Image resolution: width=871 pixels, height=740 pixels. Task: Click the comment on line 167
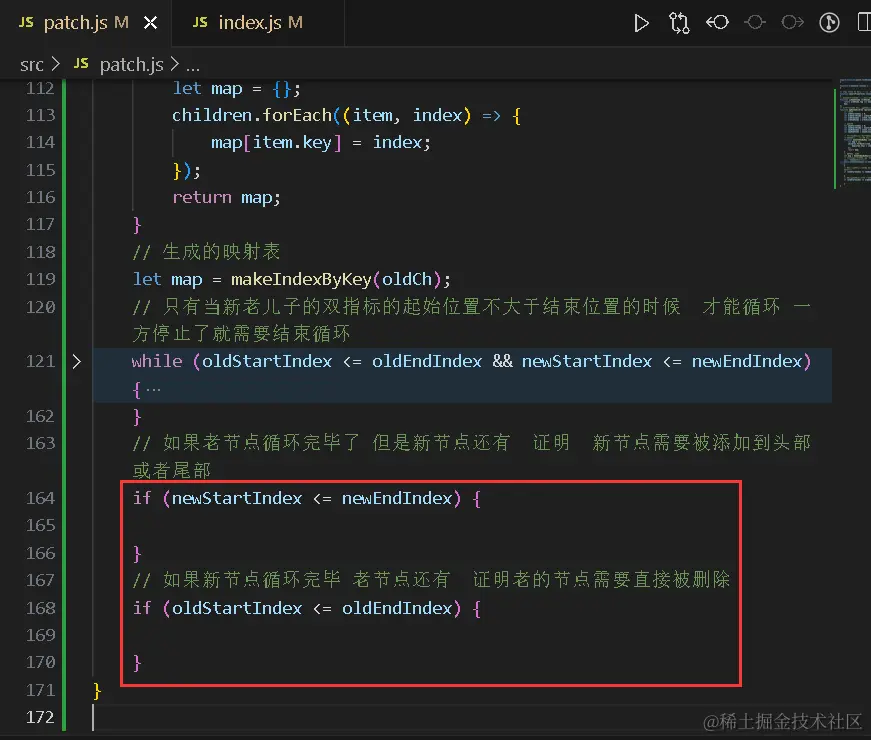point(431,580)
